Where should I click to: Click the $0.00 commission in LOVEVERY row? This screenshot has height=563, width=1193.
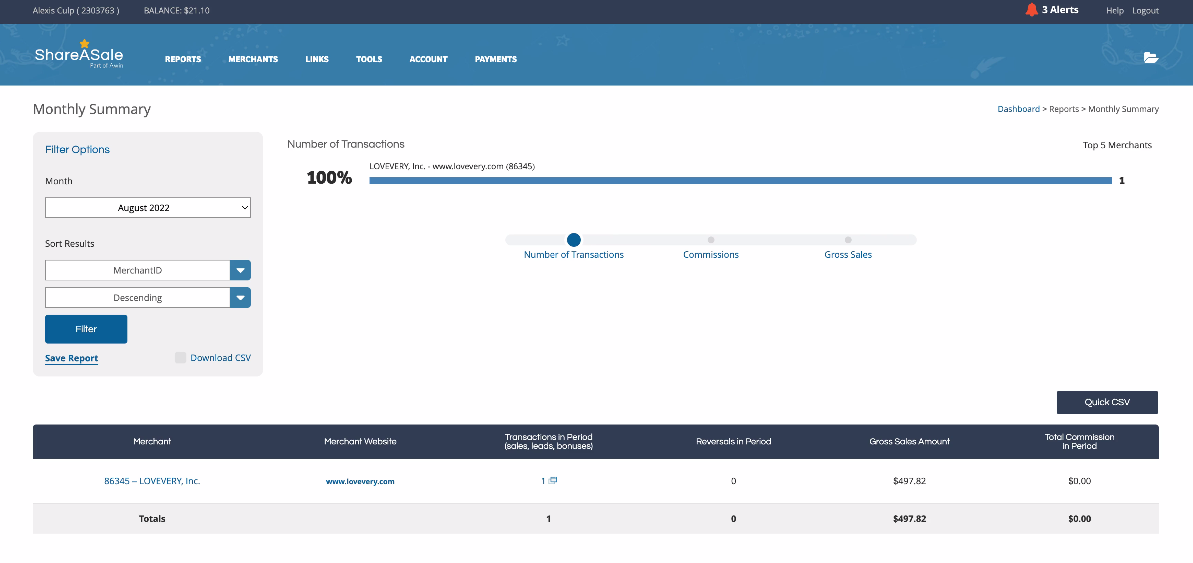(1079, 481)
